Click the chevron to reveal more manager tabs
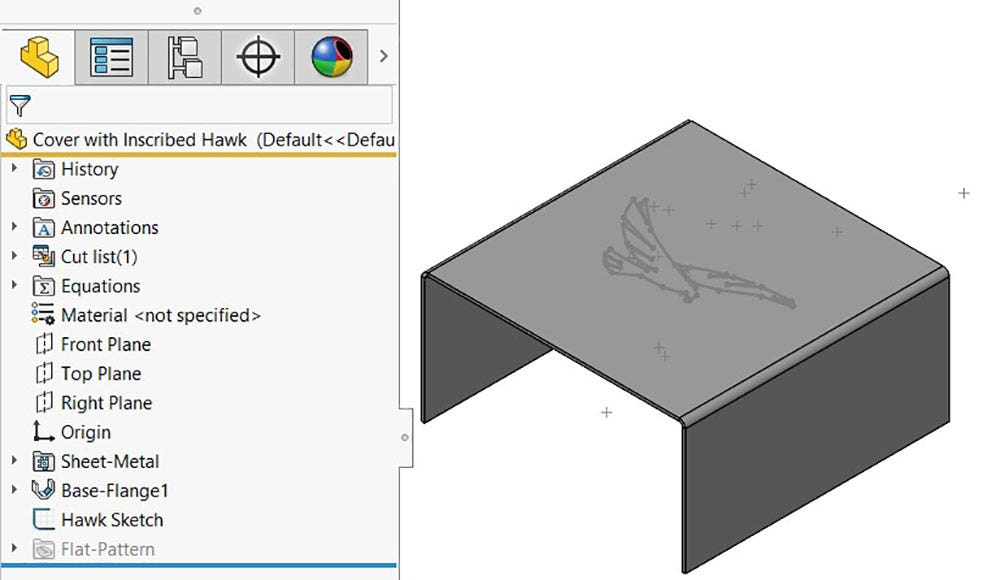The width and height of the screenshot is (1000, 580). 383,57
